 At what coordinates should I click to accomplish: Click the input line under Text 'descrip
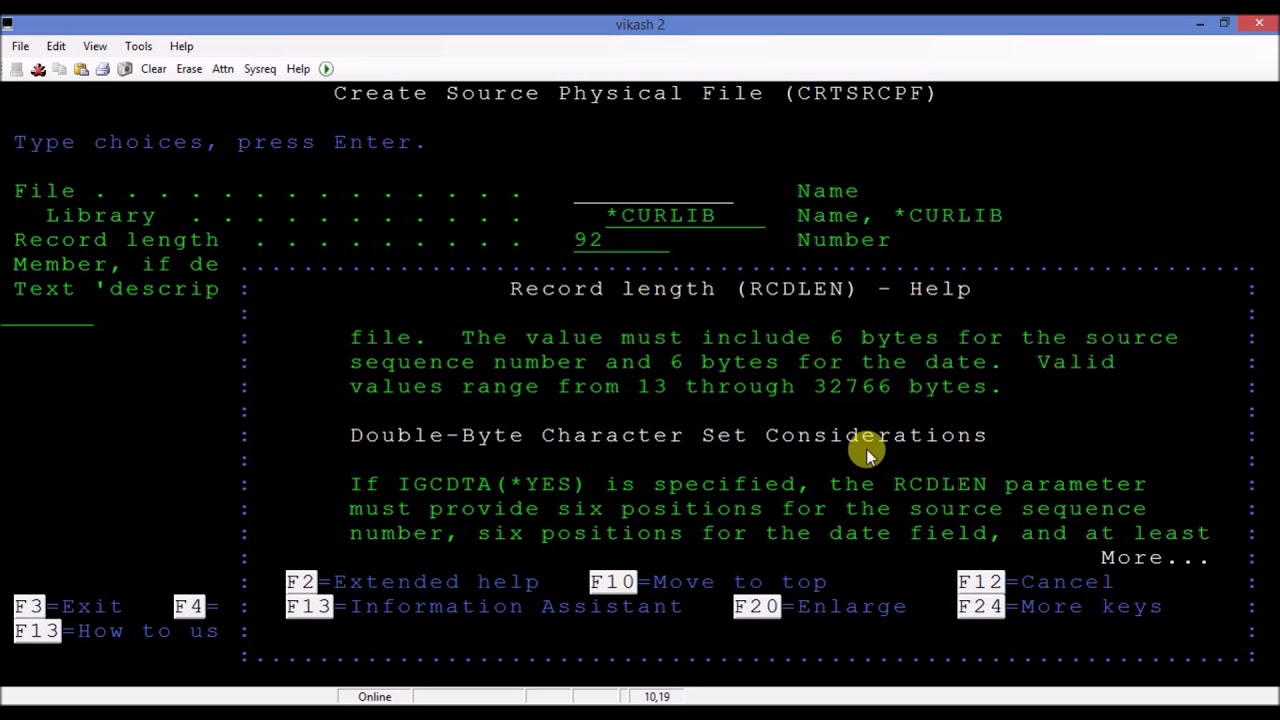47,314
